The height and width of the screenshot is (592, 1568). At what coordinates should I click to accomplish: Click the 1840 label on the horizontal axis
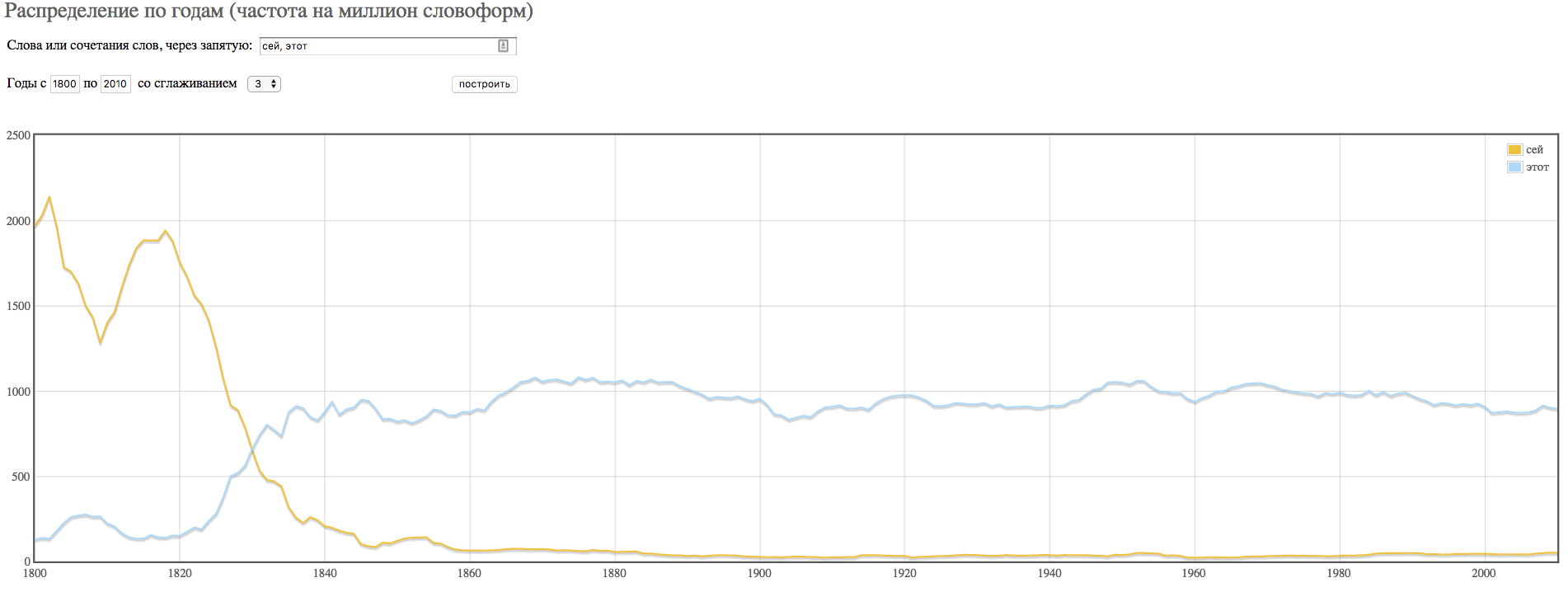point(325,574)
